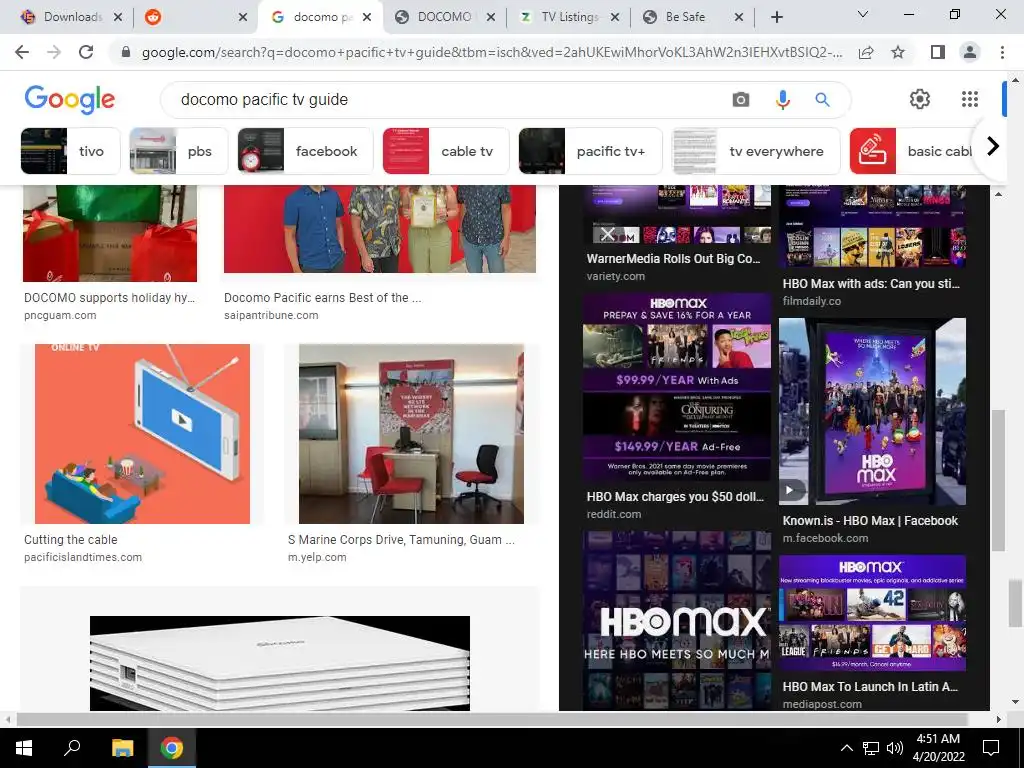Image resolution: width=1024 pixels, height=768 pixels.
Task: Open S Marine Corps Drive title link
Action: 401,539
